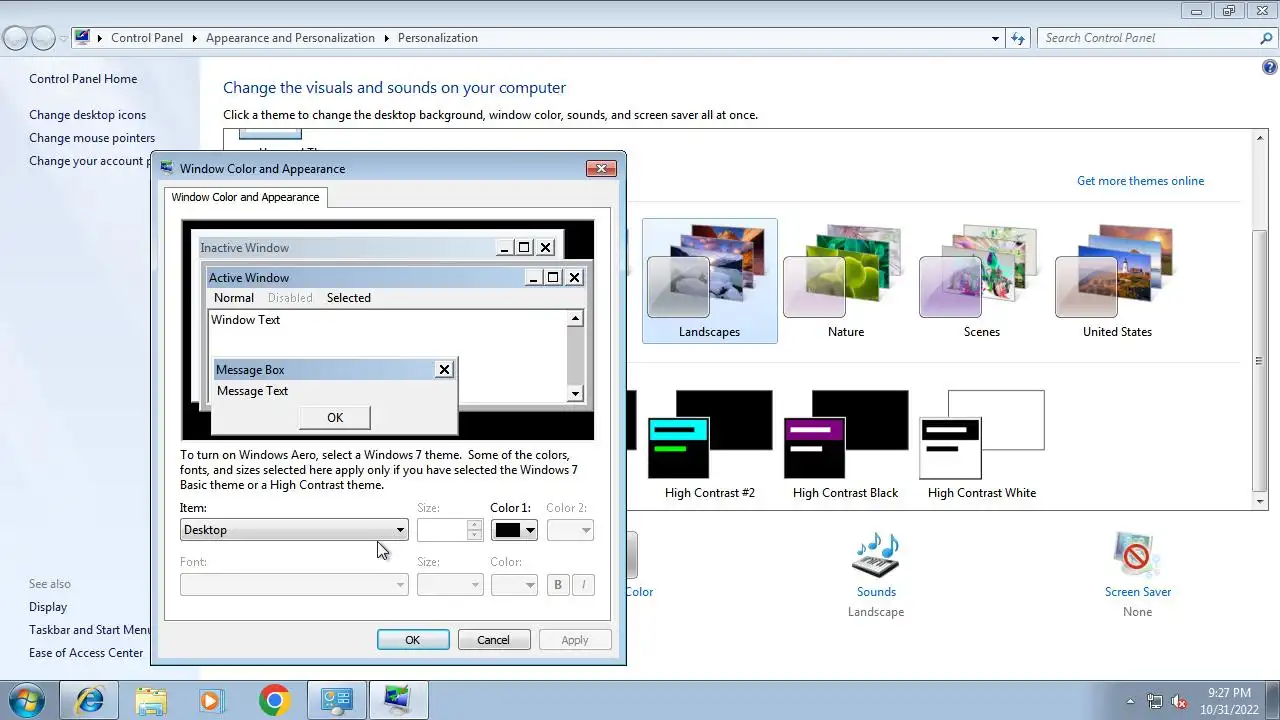Open Internet Explorer from the taskbar

pyautogui.click(x=89, y=700)
